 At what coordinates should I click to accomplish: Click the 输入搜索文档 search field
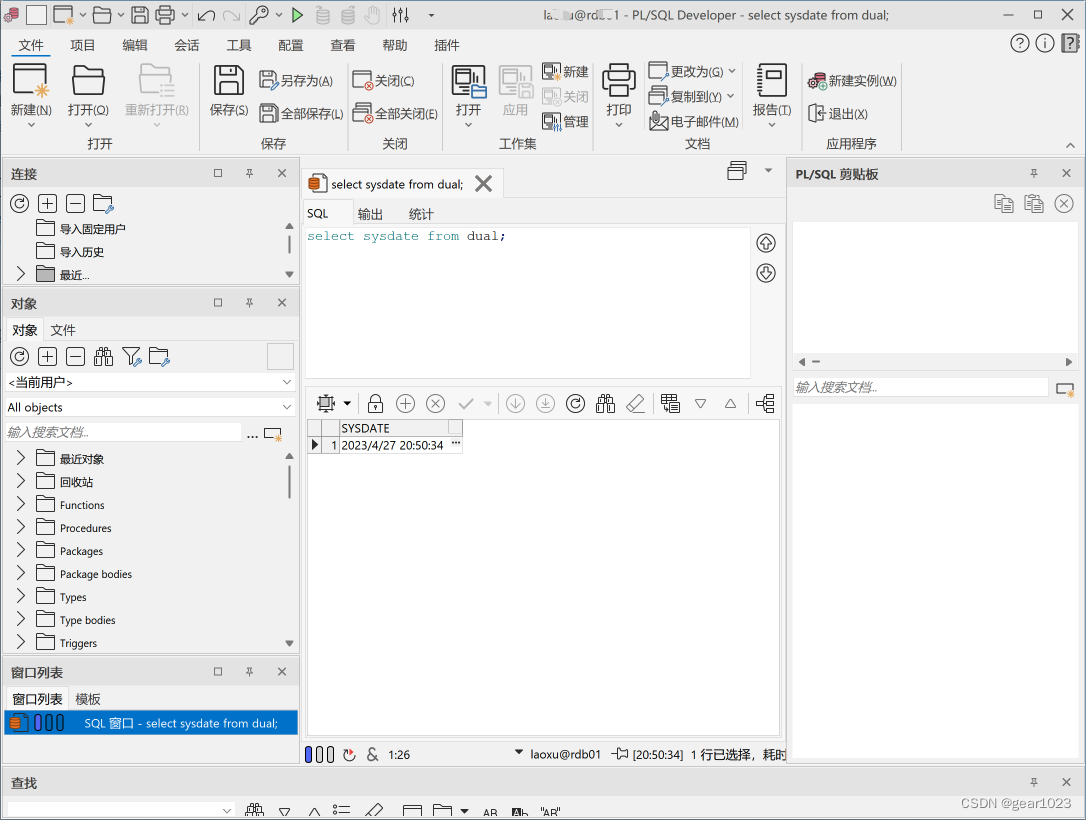tap(120, 433)
